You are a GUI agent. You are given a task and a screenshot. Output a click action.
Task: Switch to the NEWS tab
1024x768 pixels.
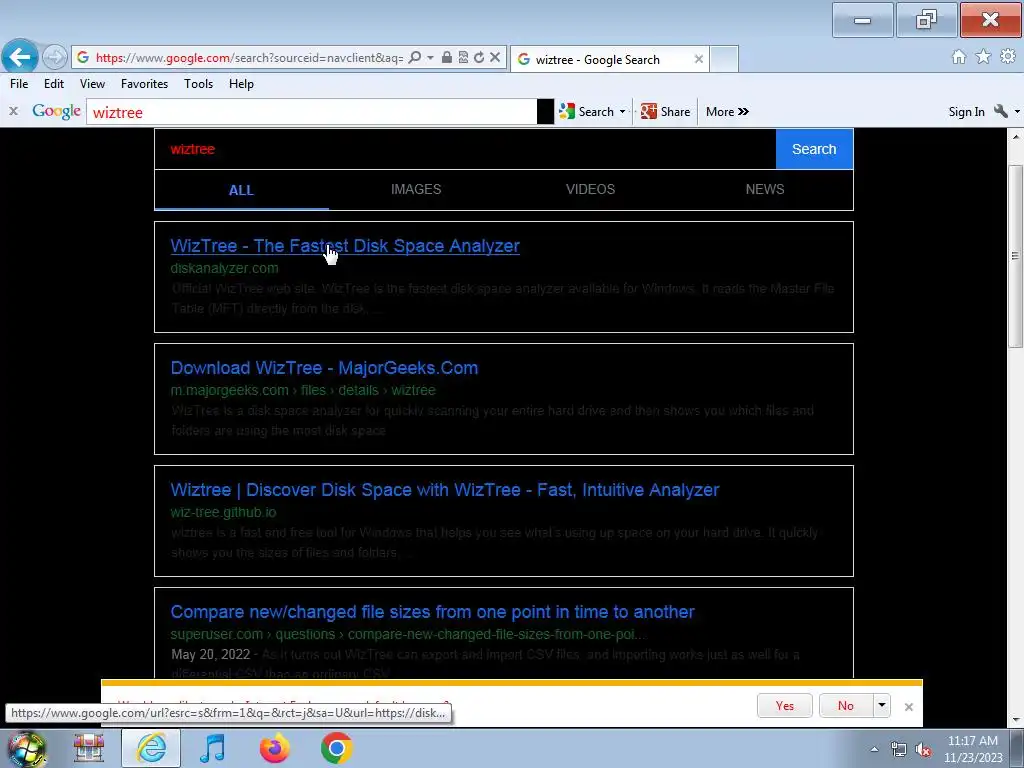(x=765, y=189)
